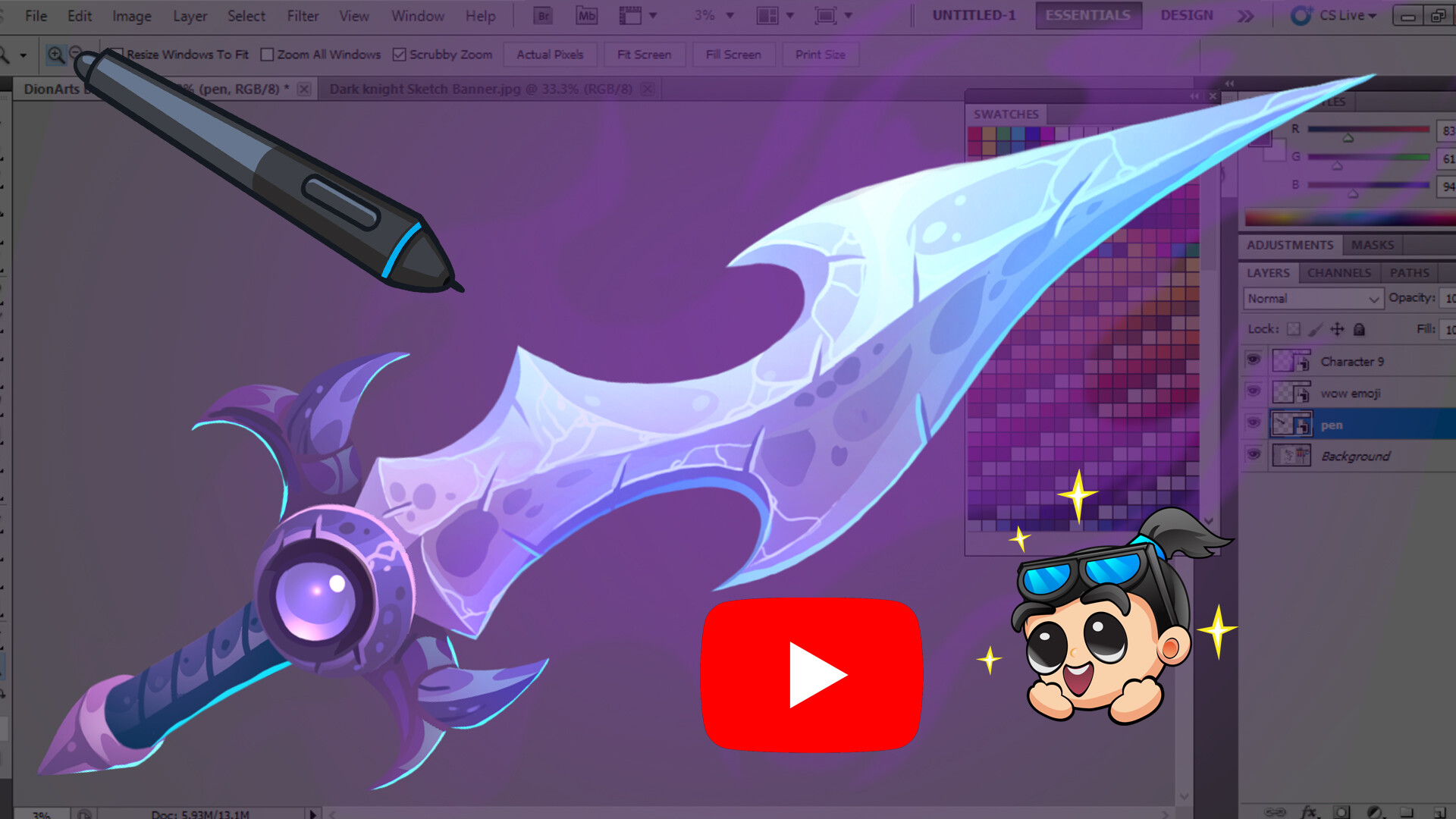Check the Zoom All Windows option
The image size is (1456, 819).
(x=267, y=54)
